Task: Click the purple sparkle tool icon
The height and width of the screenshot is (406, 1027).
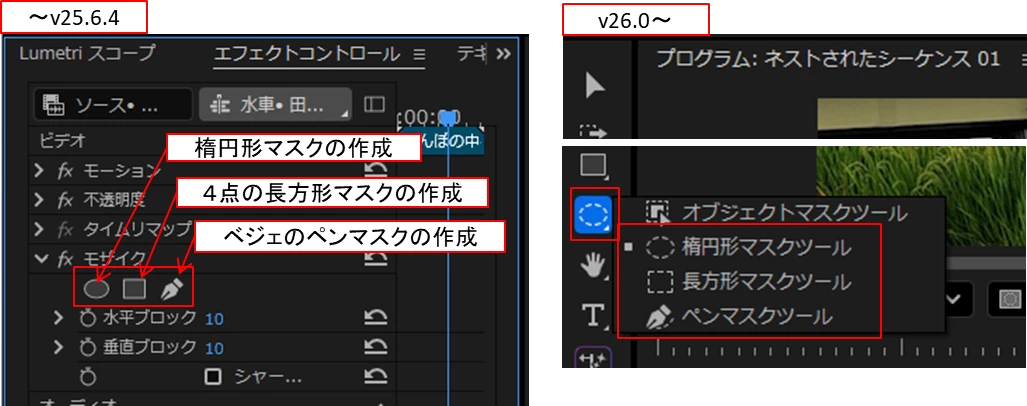Action: point(593,358)
